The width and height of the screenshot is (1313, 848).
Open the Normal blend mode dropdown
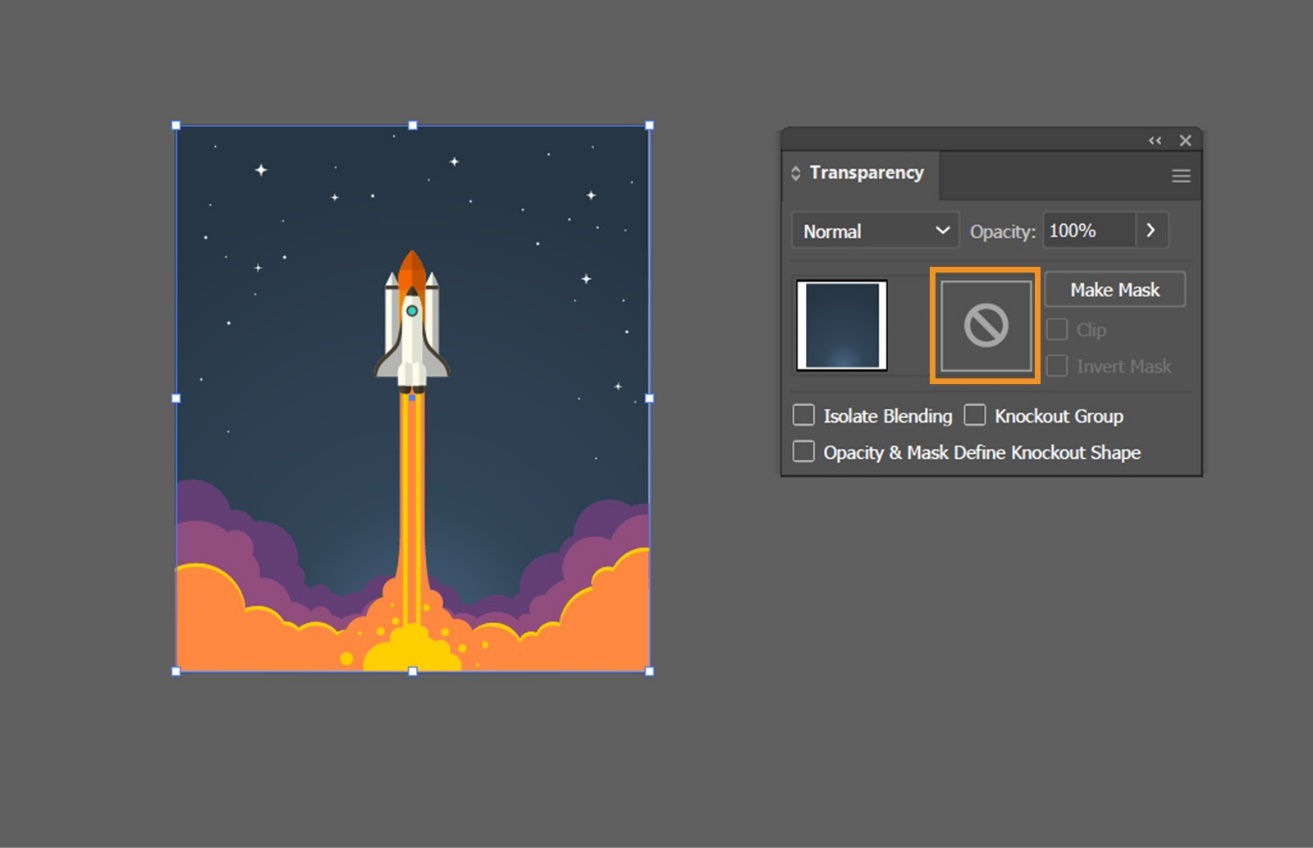pos(873,230)
